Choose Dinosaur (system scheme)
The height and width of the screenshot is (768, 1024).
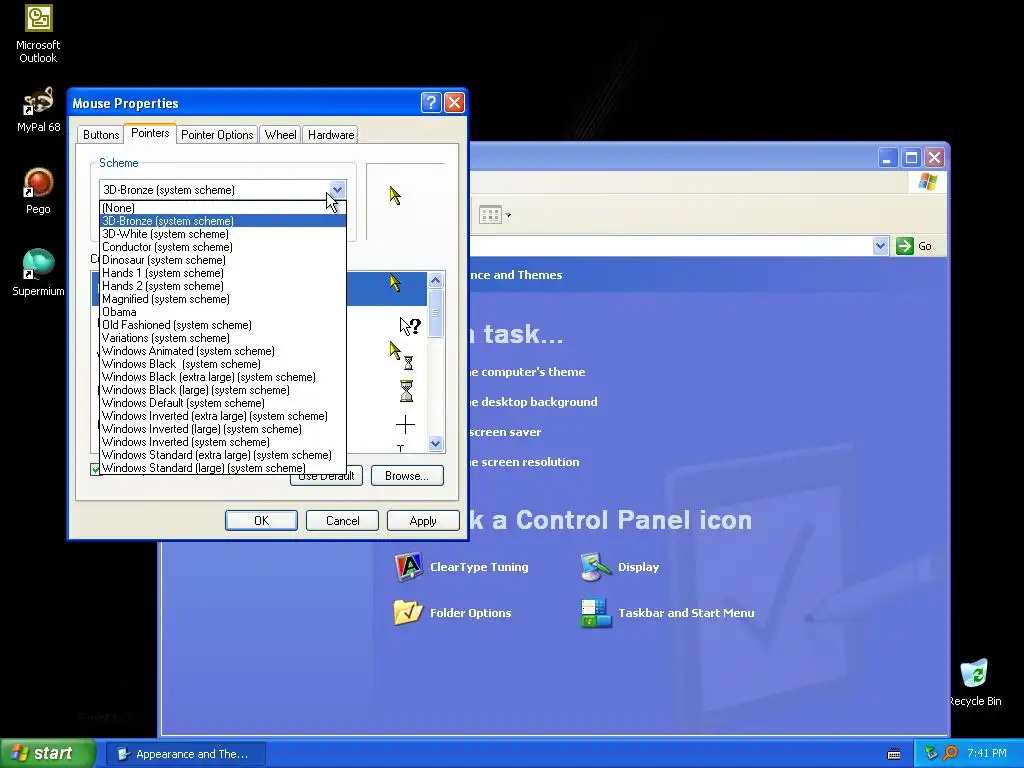pos(223,260)
